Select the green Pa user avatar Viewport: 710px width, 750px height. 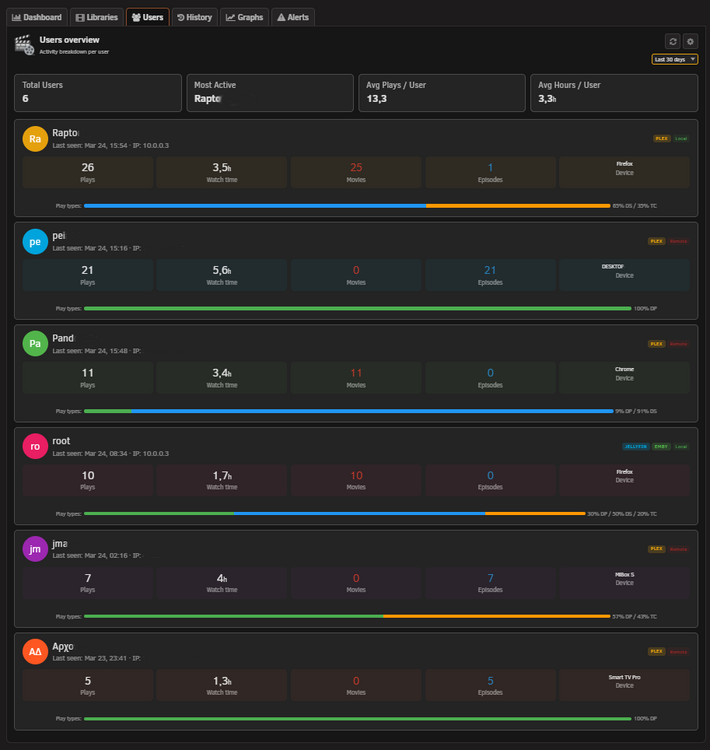click(x=35, y=343)
